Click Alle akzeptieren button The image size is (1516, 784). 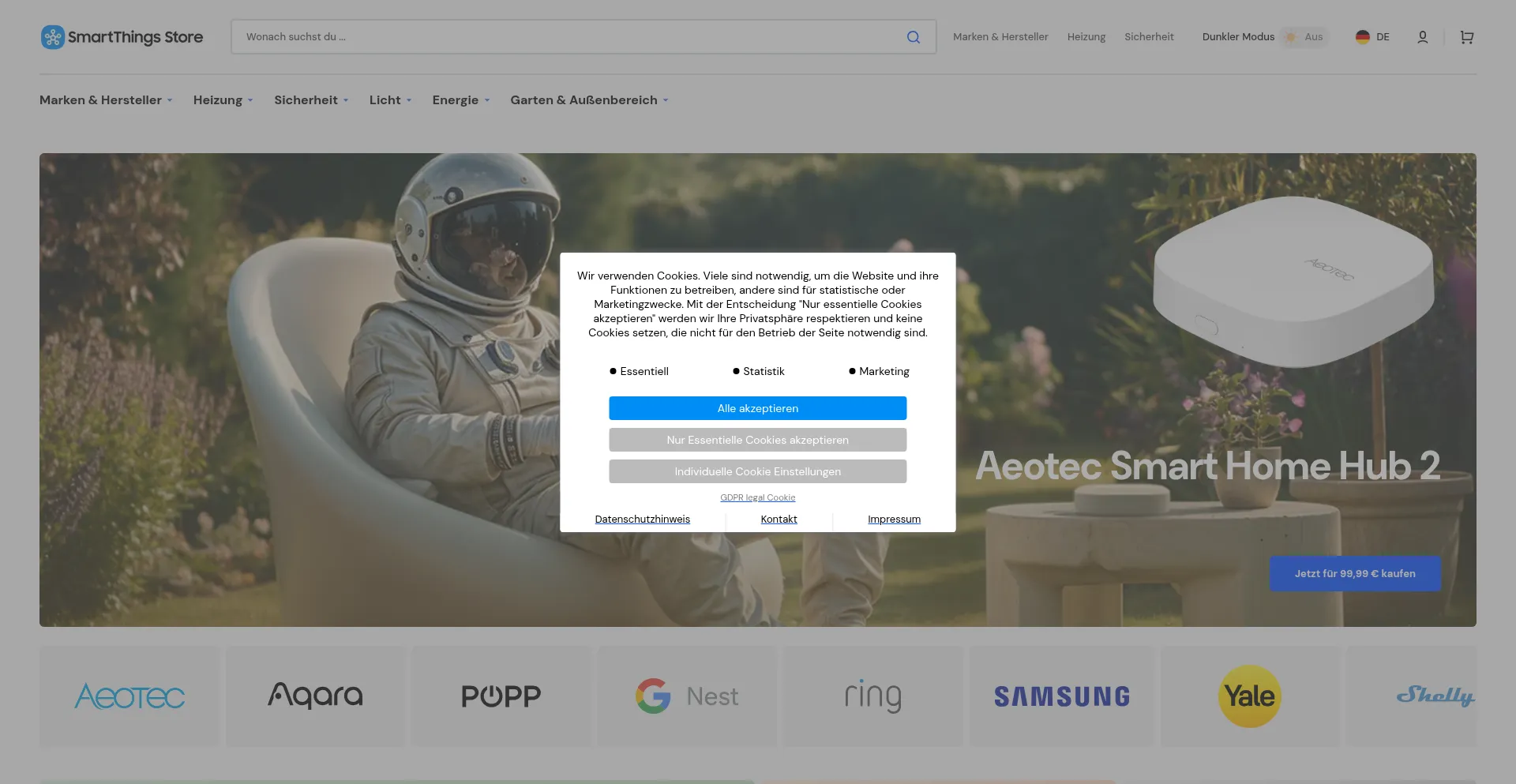click(x=757, y=408)
